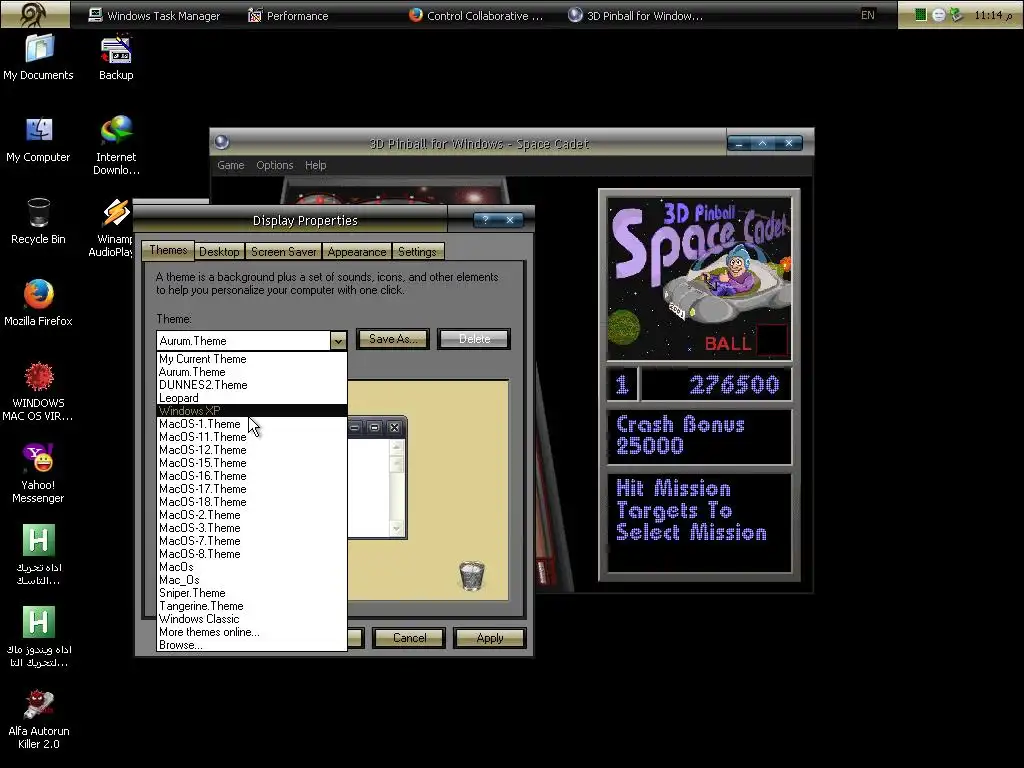The image size is (1024, 768).
Task: Choose MacOS-1.Theme from the list
Action: click(252, 424)
